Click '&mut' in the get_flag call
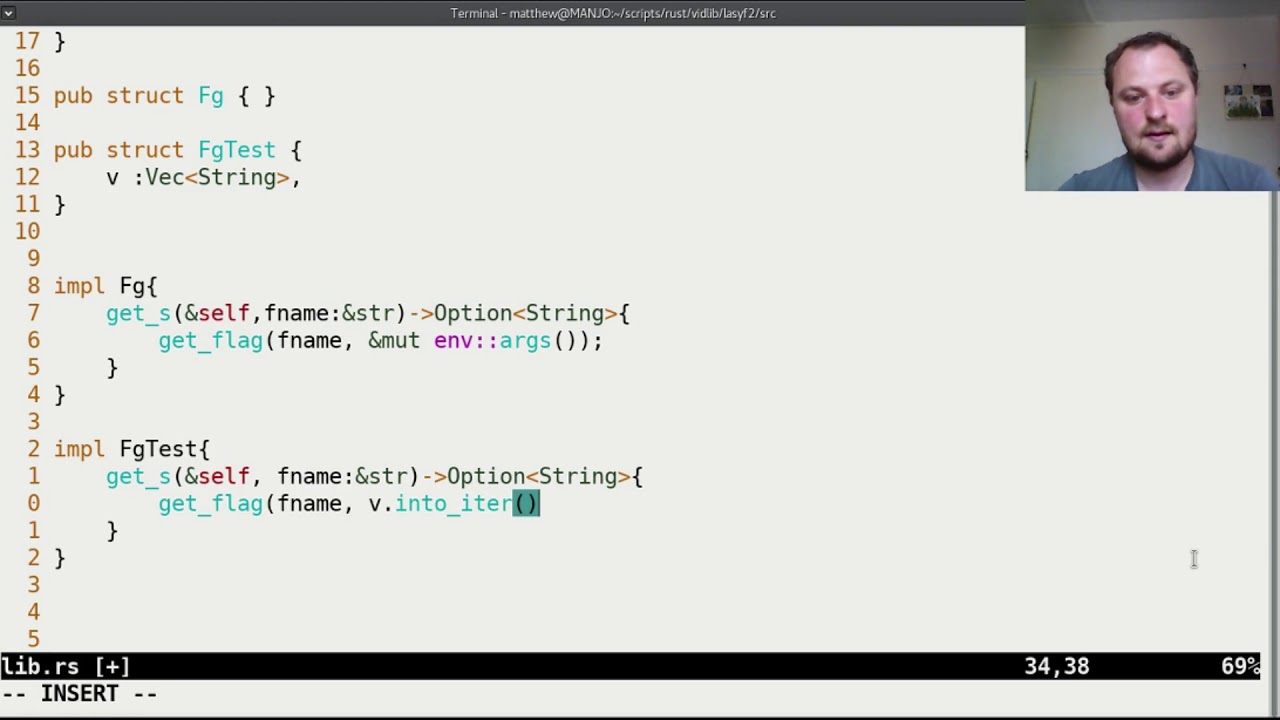 (x=394, y=341)
